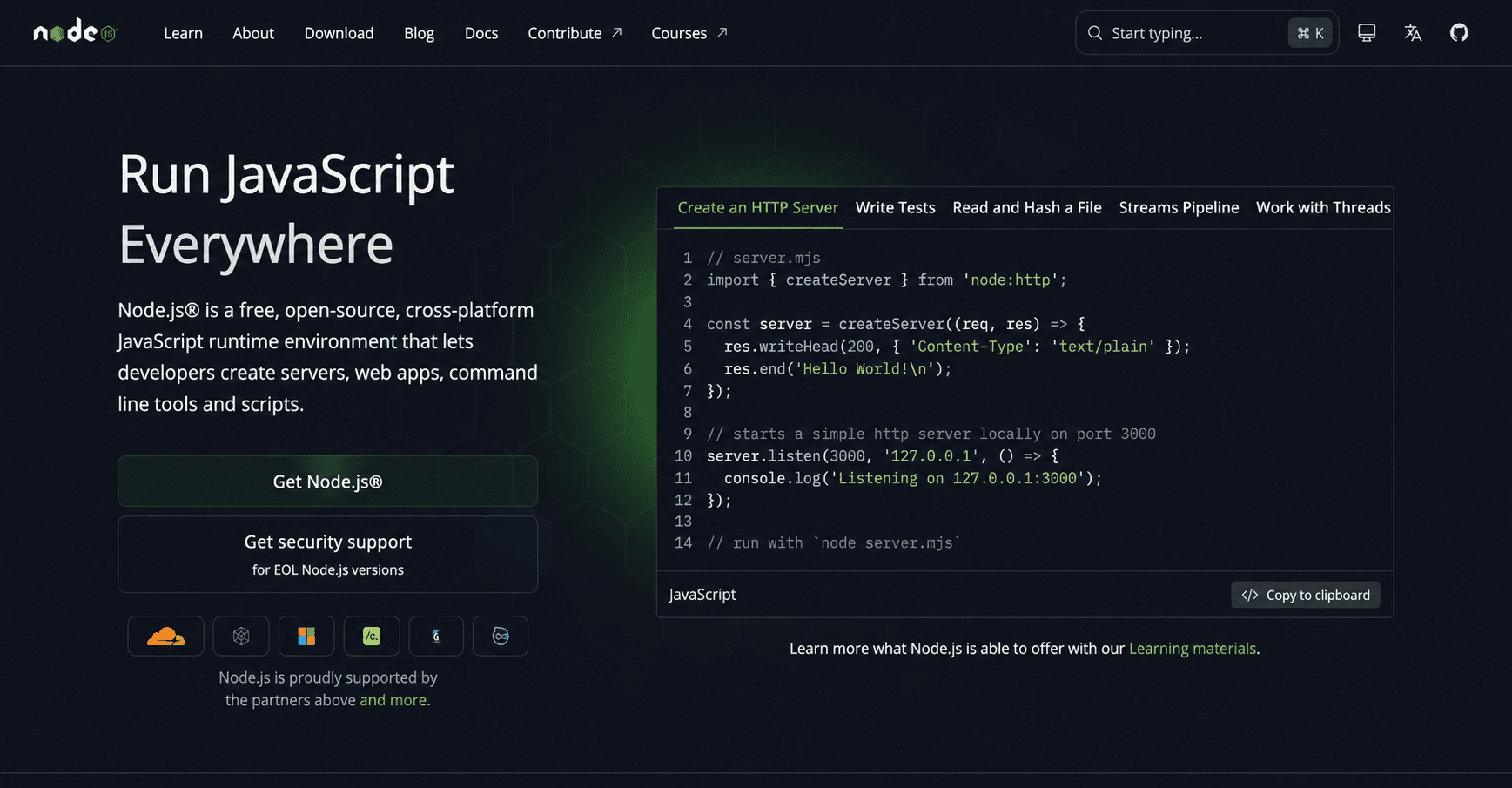This screenshot has width=1512, height=788.
Task: Click the res.writeHead code line
Action: tap(957, 346)
